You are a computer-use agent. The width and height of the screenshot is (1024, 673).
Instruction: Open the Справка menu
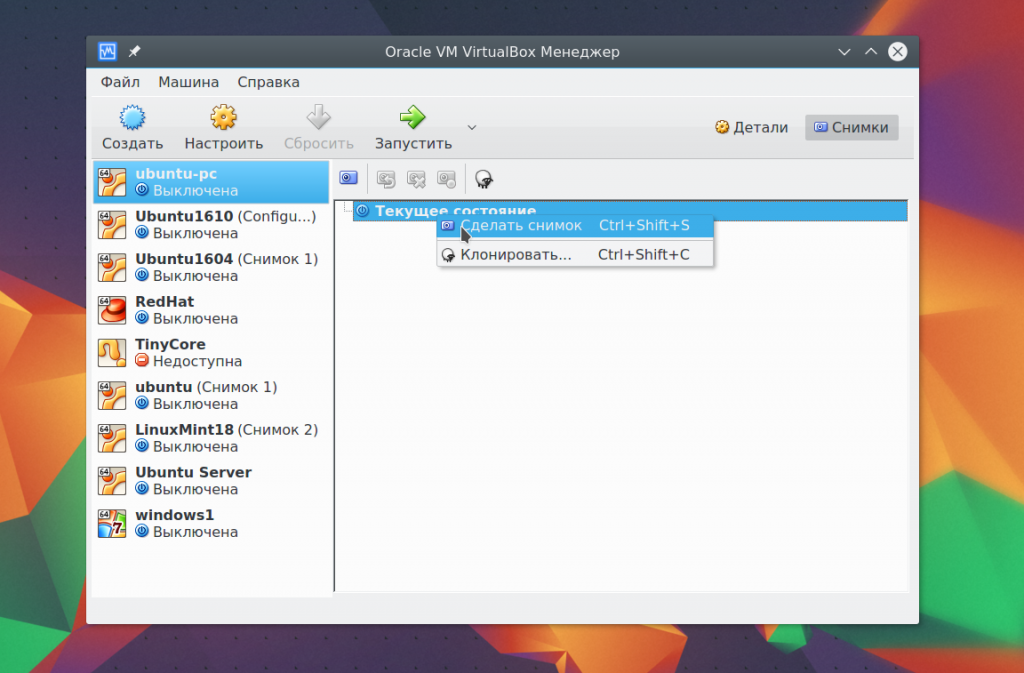(x=268, y=82)
